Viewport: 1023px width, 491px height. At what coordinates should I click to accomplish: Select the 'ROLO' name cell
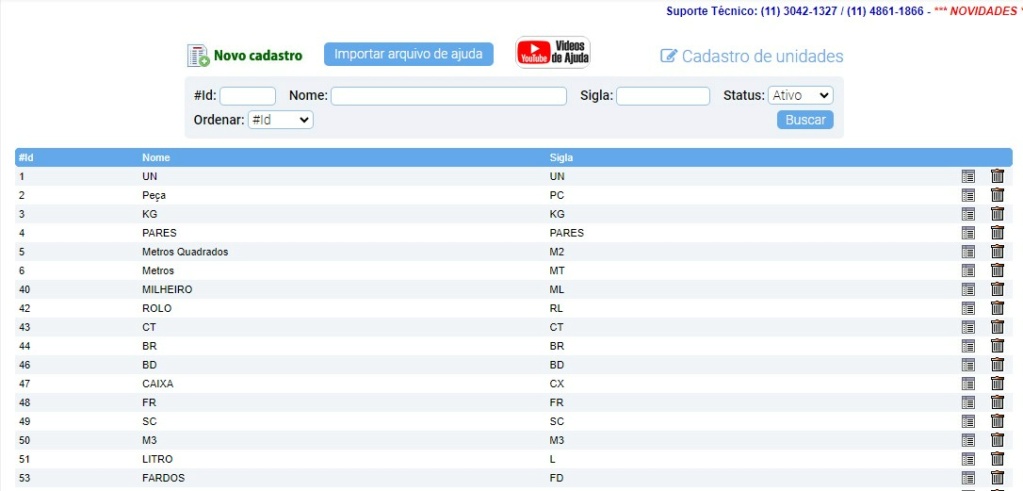157,308
